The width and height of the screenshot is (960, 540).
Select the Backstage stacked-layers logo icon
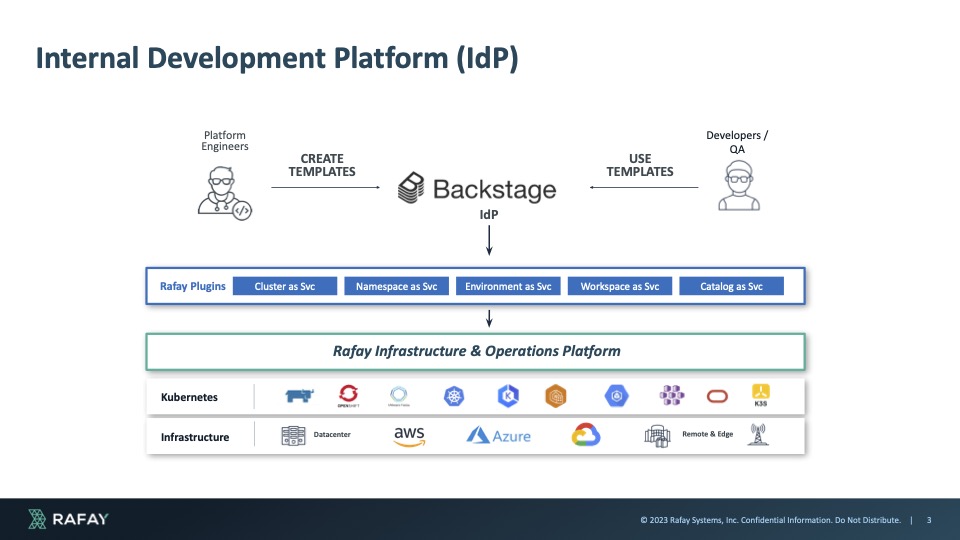pyautogui.click(x=411, y=187)
